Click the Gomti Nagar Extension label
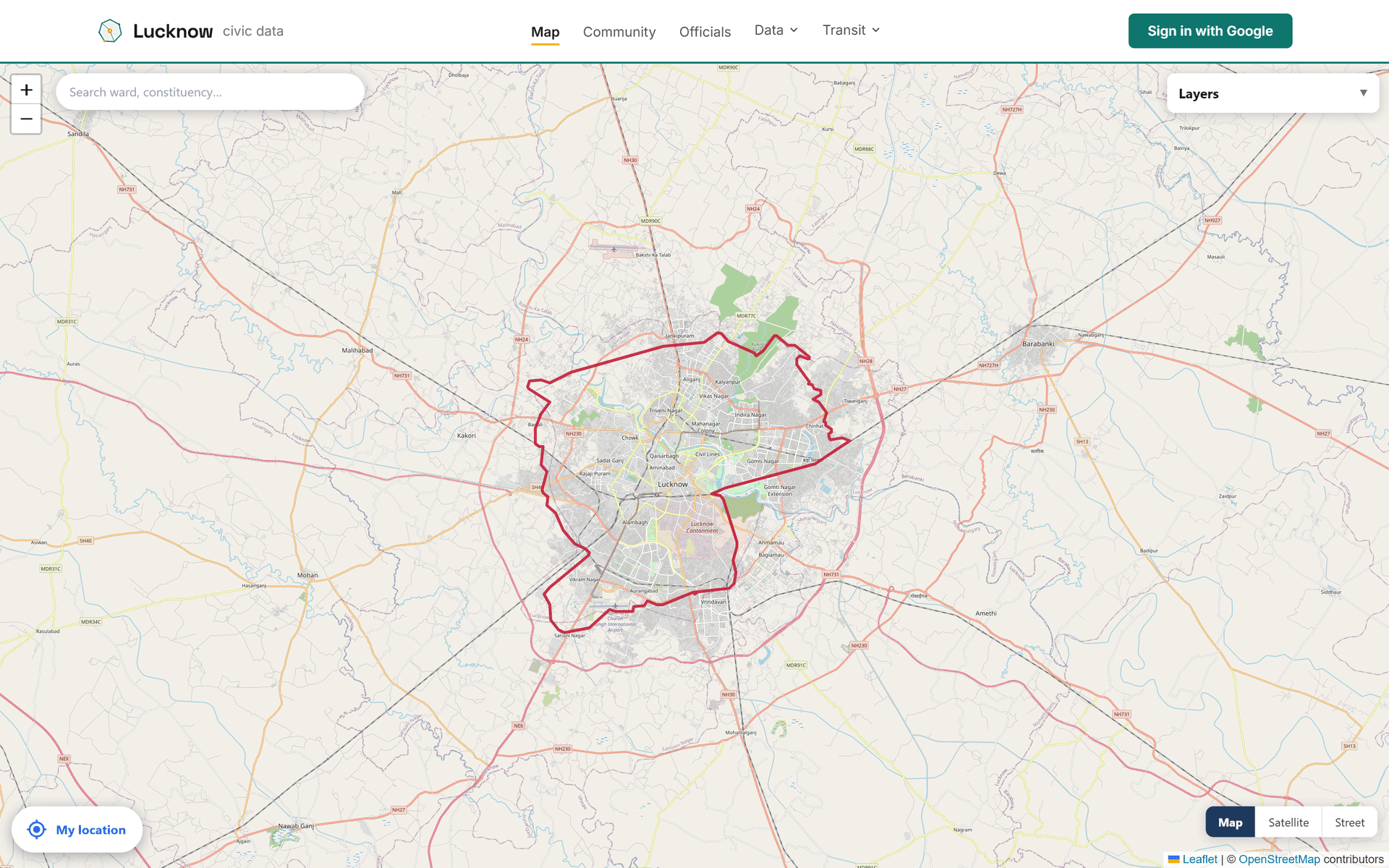 [x=780, y=490]
